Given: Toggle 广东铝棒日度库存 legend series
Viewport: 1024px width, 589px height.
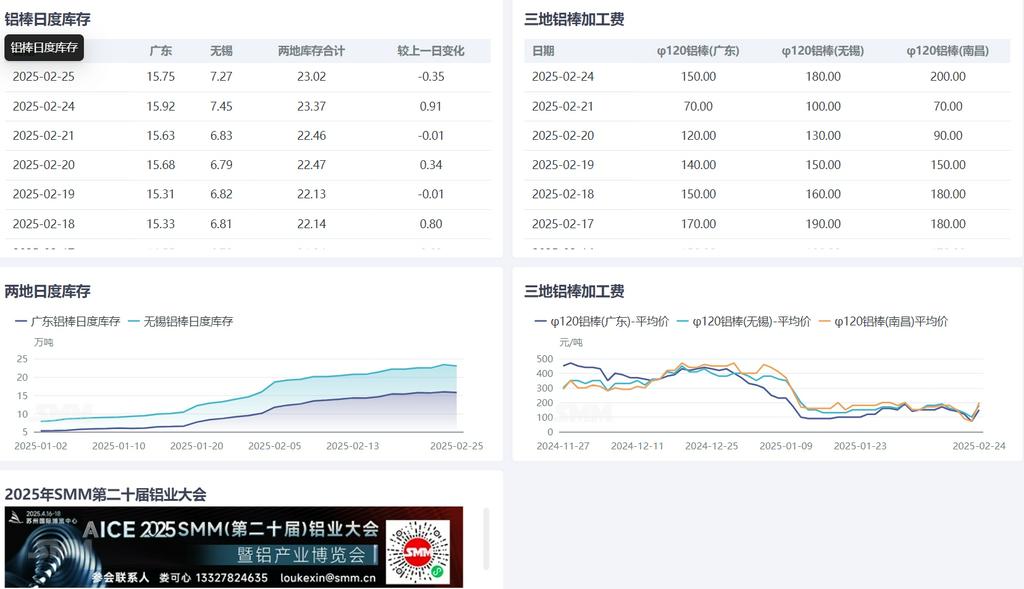Looking at the screenshot, I should coord(68,322).
